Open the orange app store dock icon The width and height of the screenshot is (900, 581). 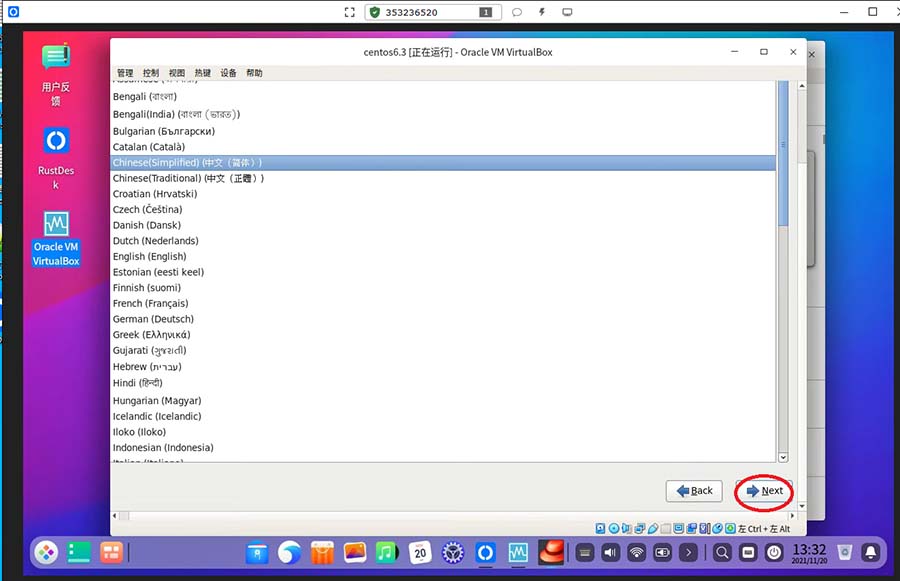click(x=322, y=553)
